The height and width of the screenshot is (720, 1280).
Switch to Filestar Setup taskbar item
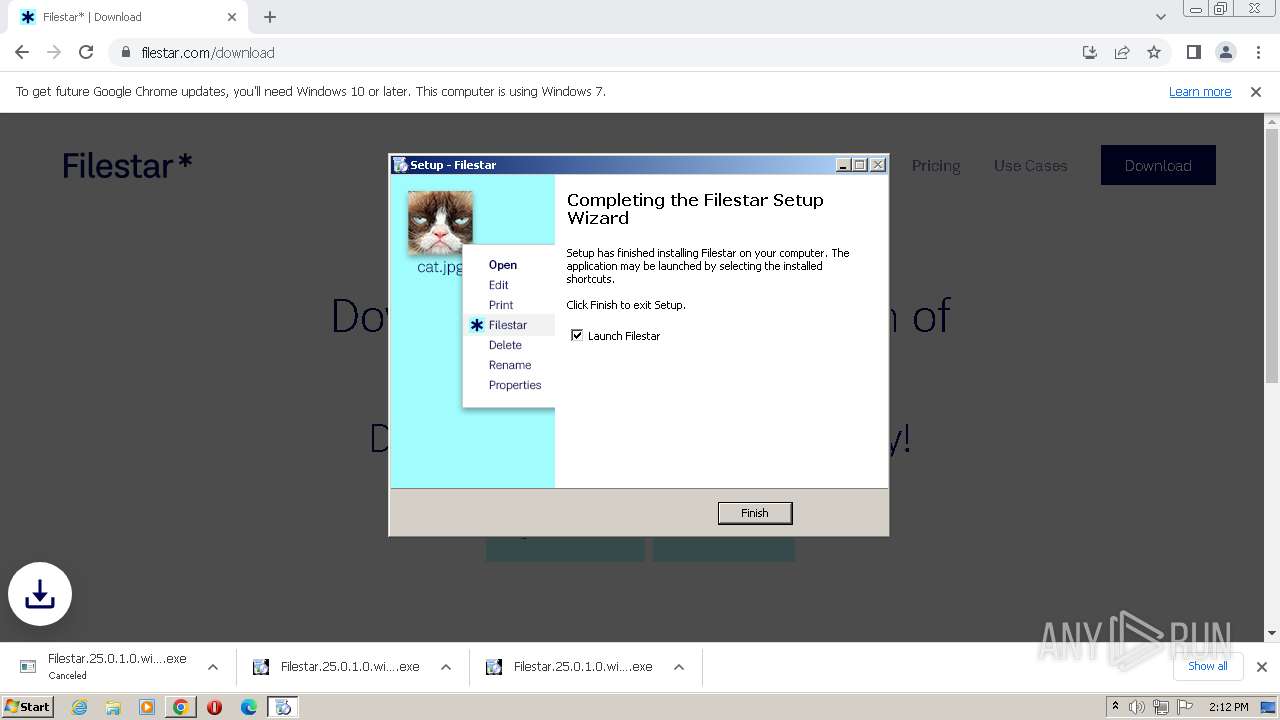[283, 707]
